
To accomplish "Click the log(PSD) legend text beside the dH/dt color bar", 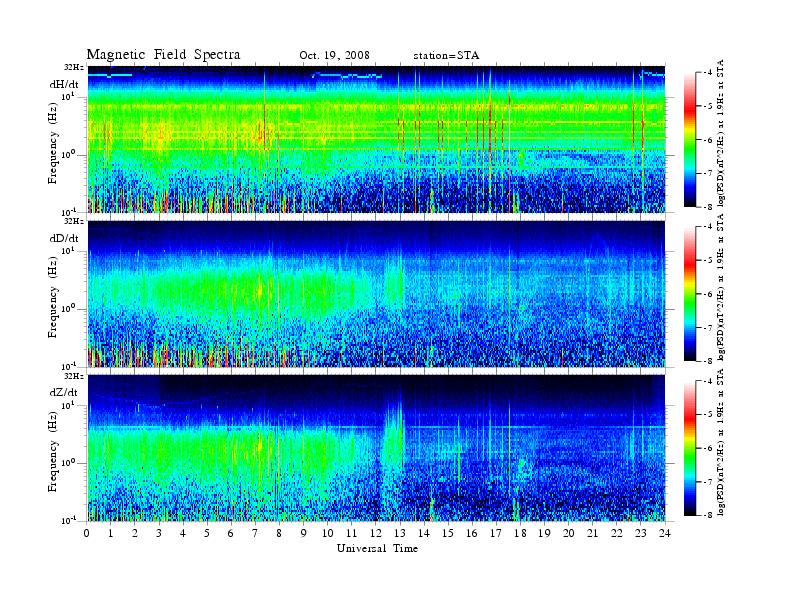I will point(721,133).
